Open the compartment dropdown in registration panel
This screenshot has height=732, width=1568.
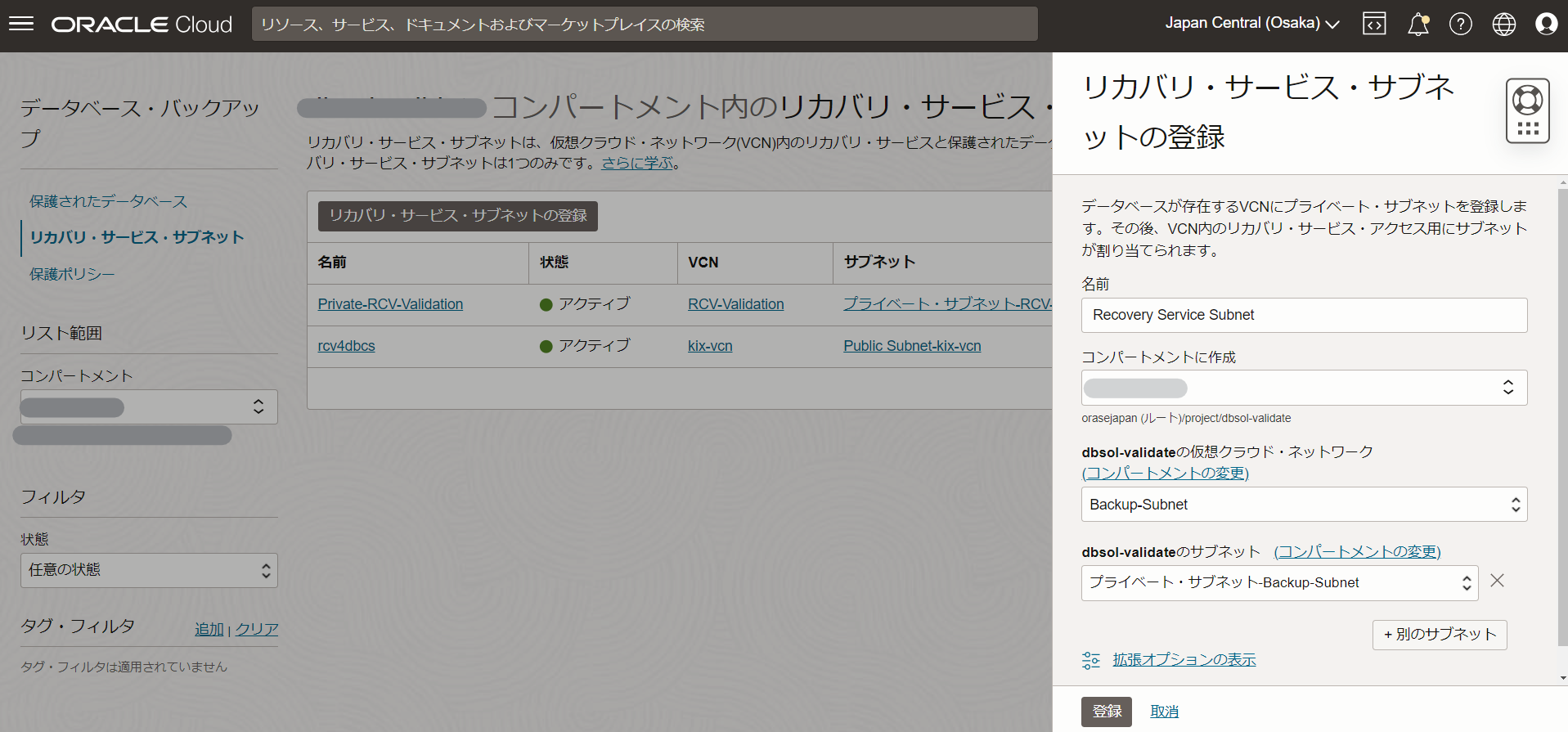point(1303,388)
